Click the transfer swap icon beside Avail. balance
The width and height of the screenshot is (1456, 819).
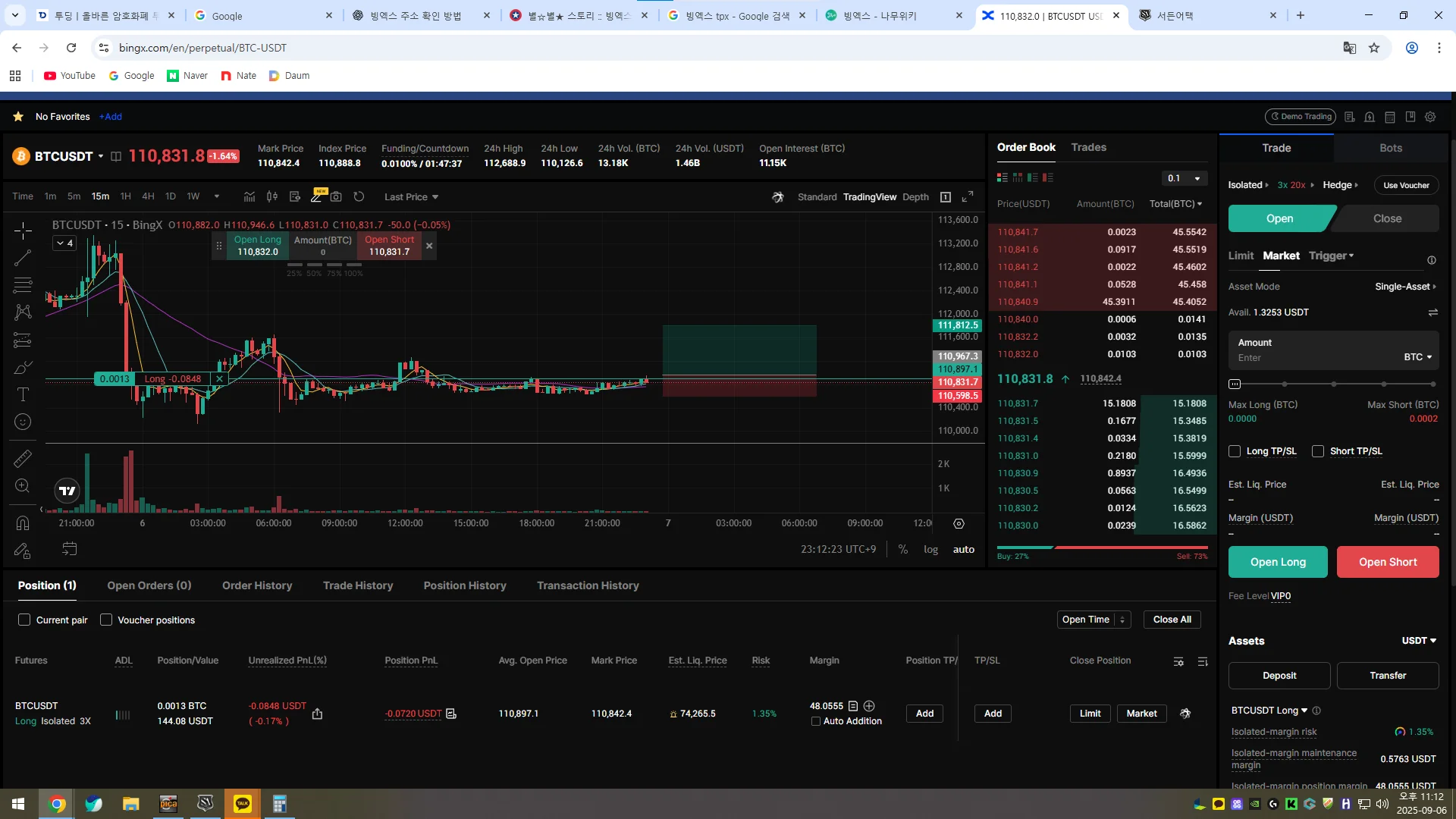1432,312
